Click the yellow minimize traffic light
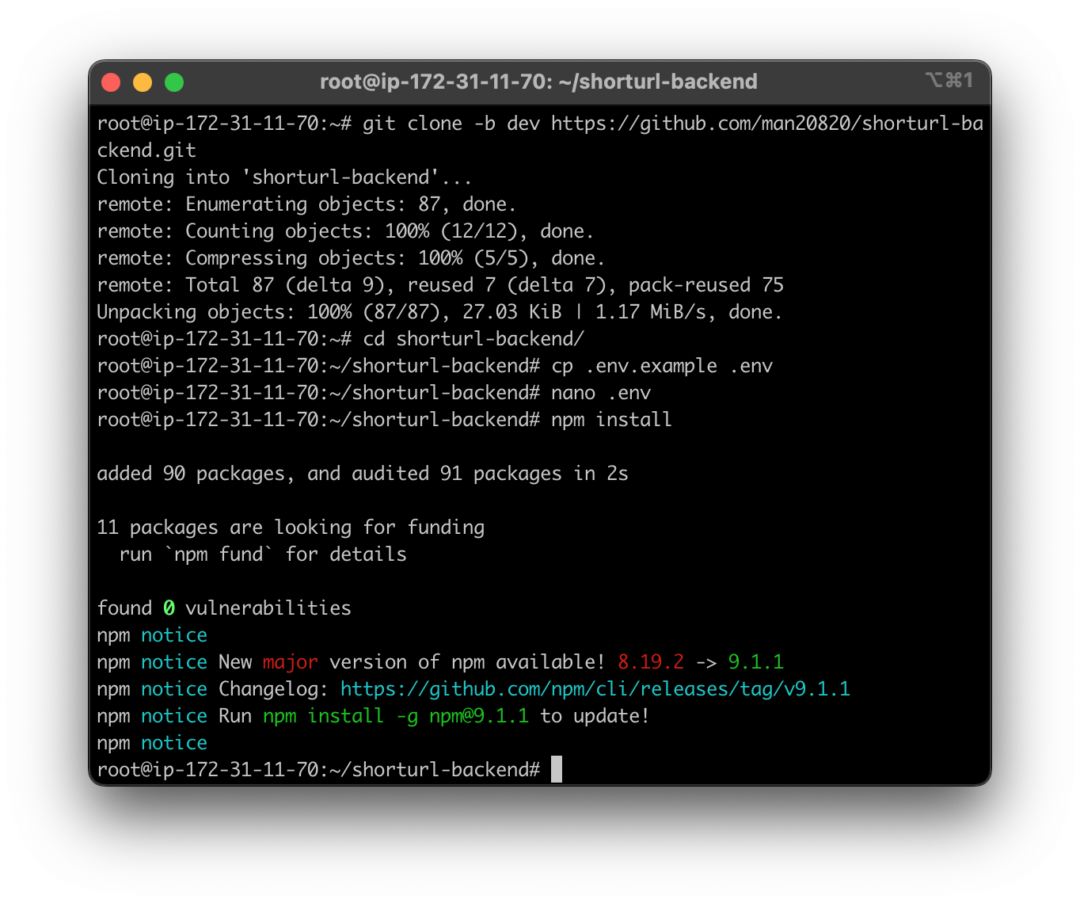The width and height of the screenshot is (1080, 903). pos(141,83)
